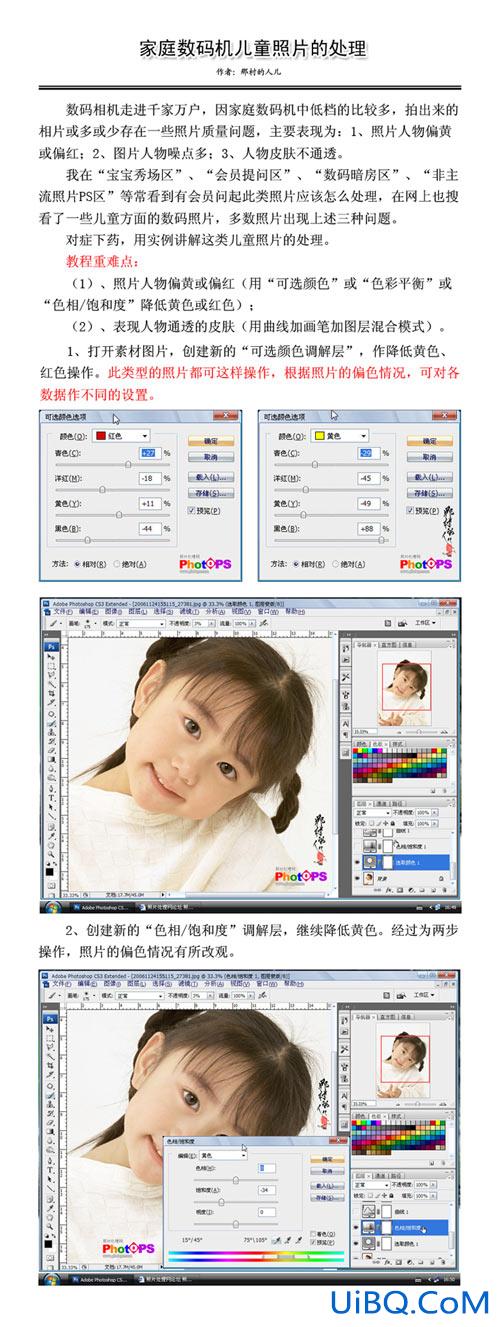The height and width of the screenshot is (1327, 500).
Task: Click Adobe Photoshop CS3 button in upper taskbar
Action: tap(104, 907)
